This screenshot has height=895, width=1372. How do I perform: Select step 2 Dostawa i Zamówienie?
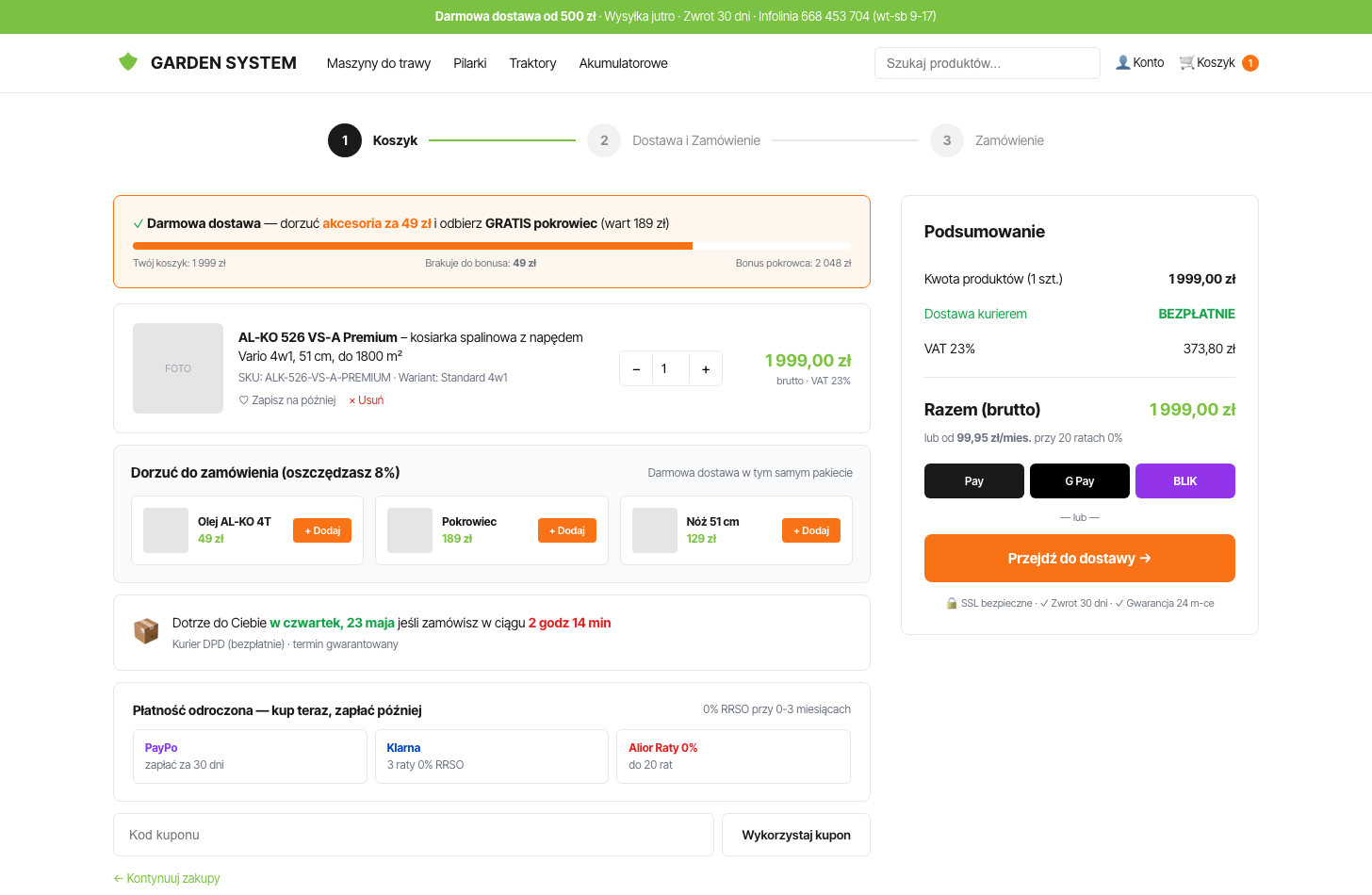coord(674,140)
